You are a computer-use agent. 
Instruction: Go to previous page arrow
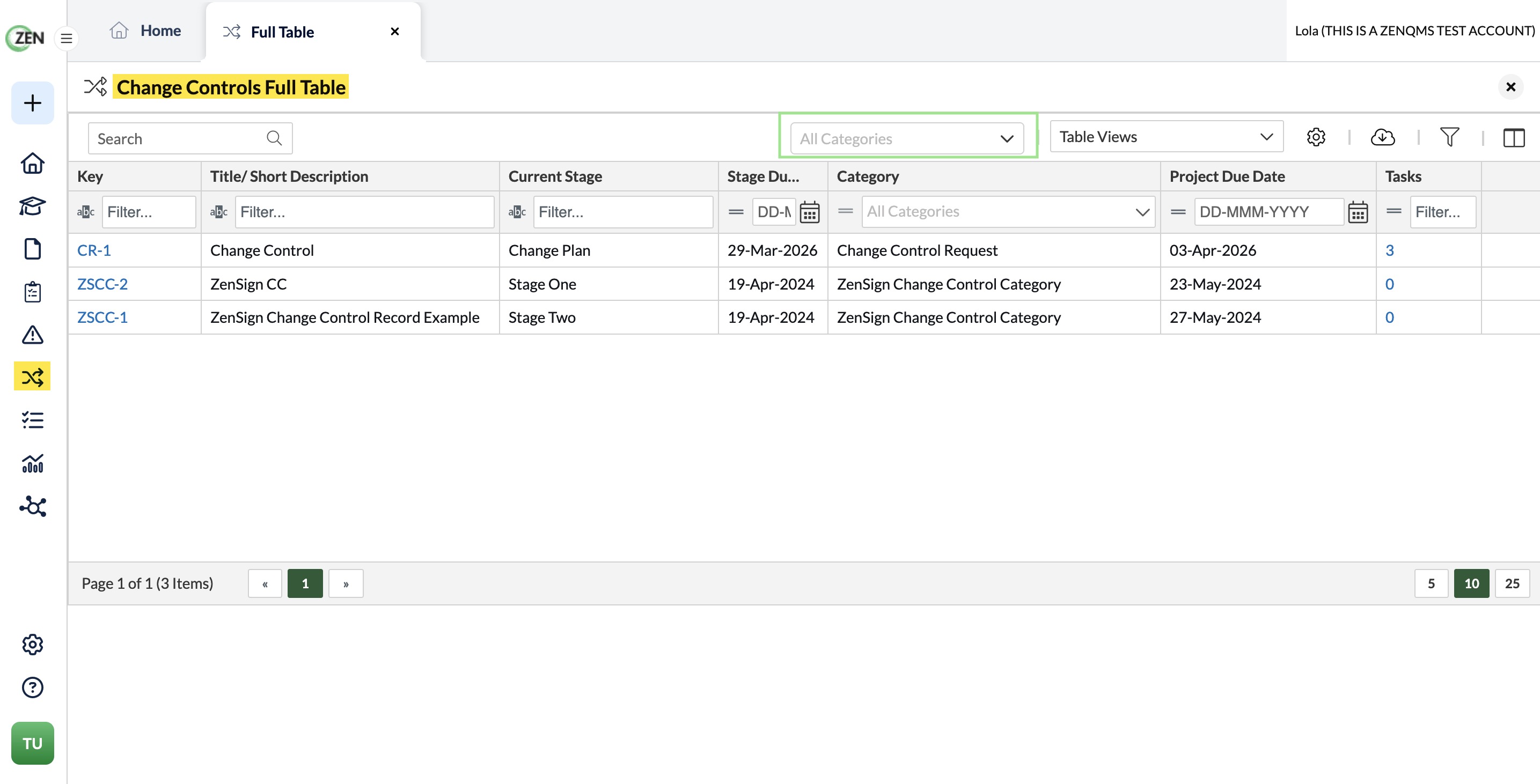click(265, 583)
